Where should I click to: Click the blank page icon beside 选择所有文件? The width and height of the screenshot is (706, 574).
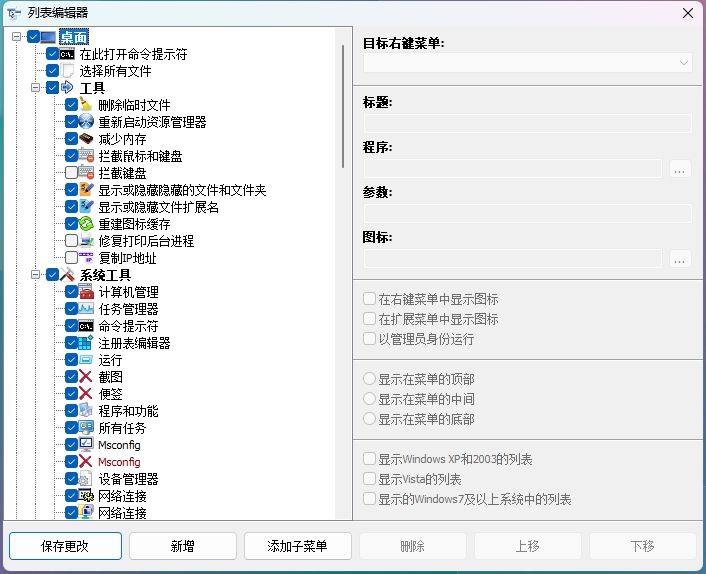coord(67,71)
